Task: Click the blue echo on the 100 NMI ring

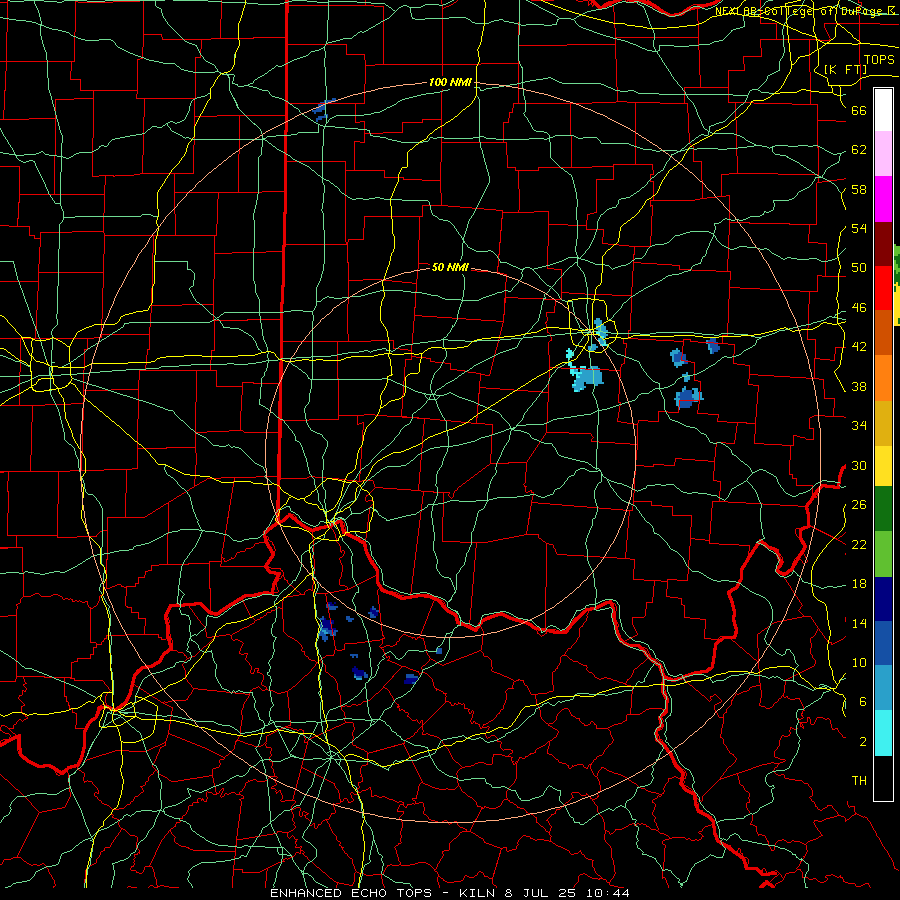Action: pos(324,110)
